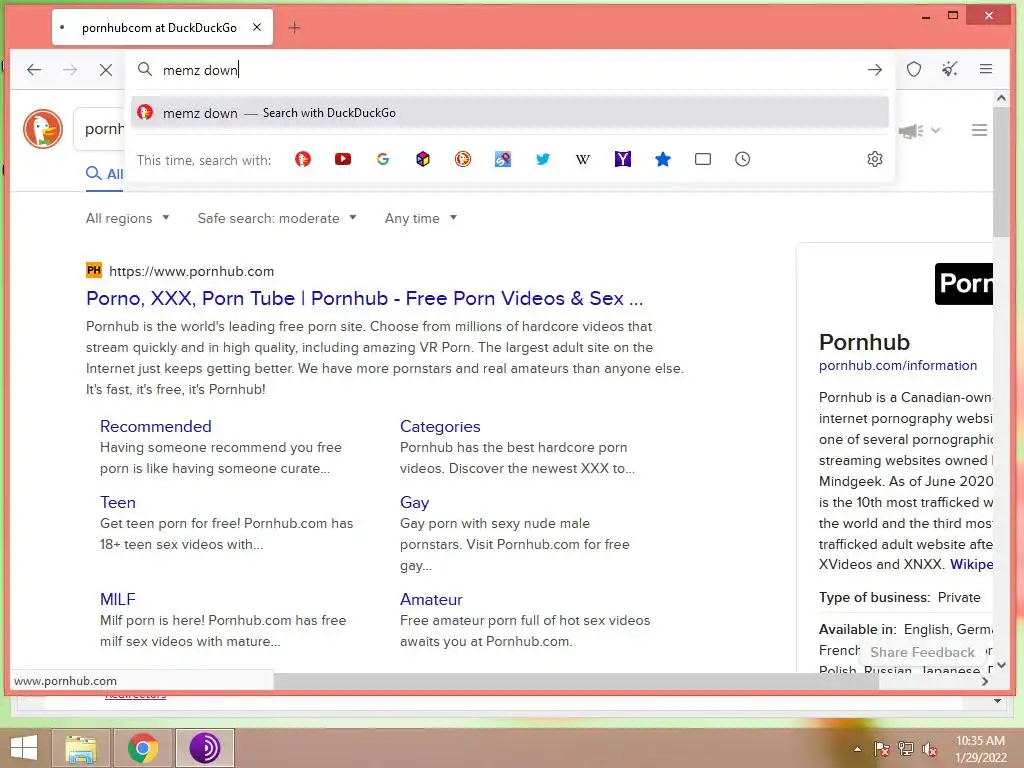Search this time with Google
Viewport: 1024px width, 768px height.
click(383, 159)
